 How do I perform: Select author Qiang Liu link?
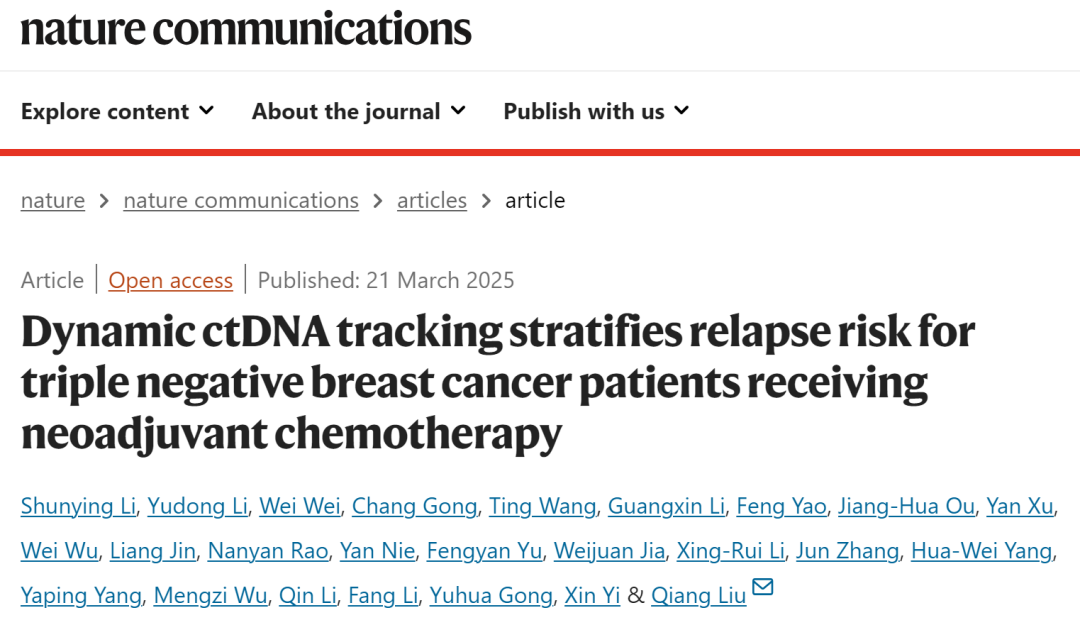(x=699, y=596)
